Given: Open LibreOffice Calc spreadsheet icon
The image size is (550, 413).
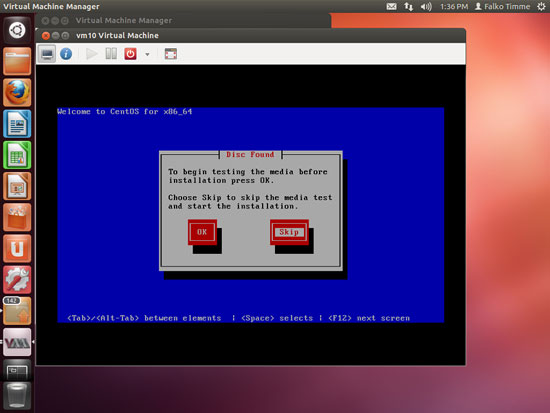Looking at the screenshot, I should 17,155.
